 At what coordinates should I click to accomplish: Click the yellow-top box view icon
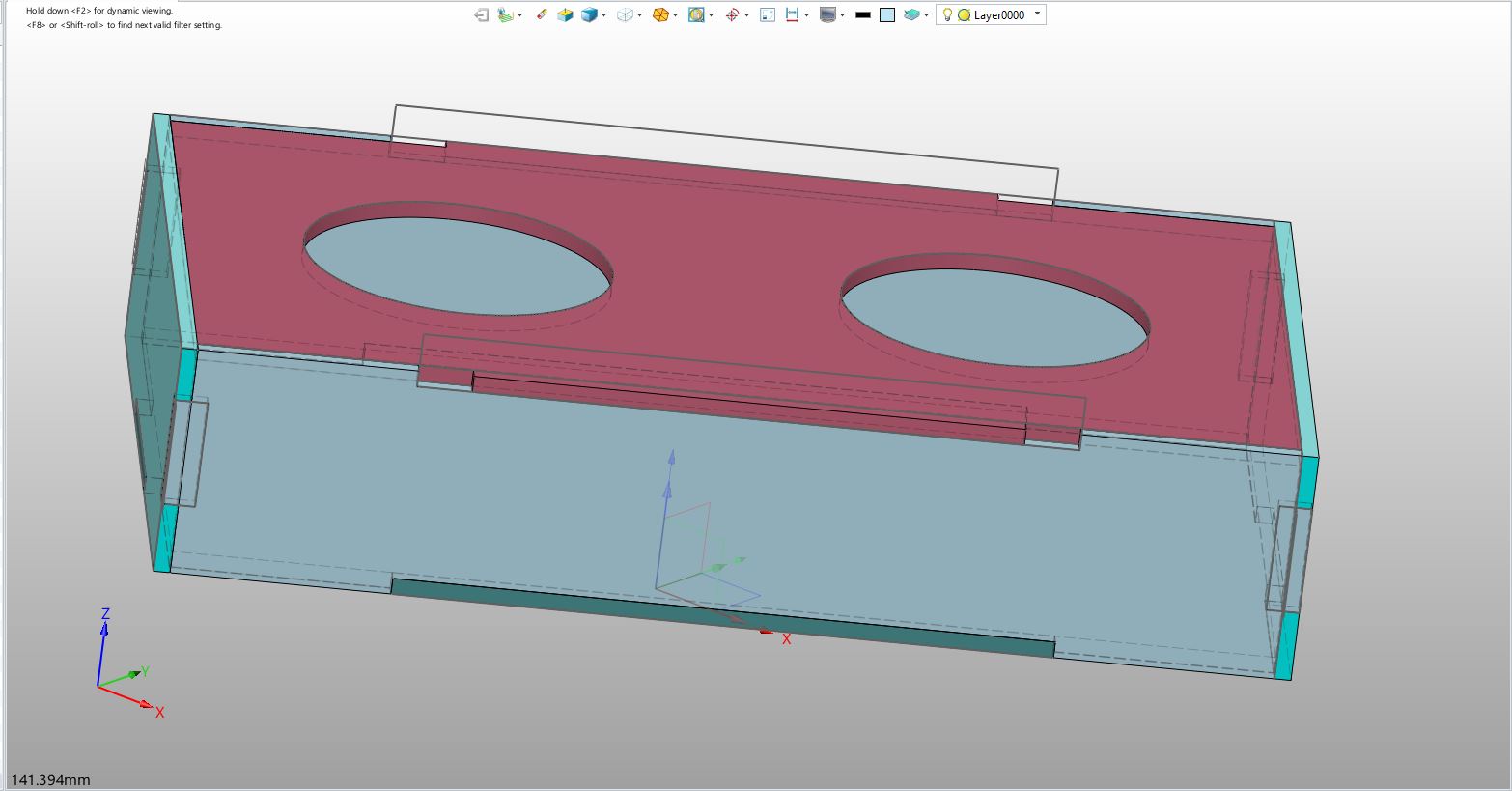[x=566, y=14]
